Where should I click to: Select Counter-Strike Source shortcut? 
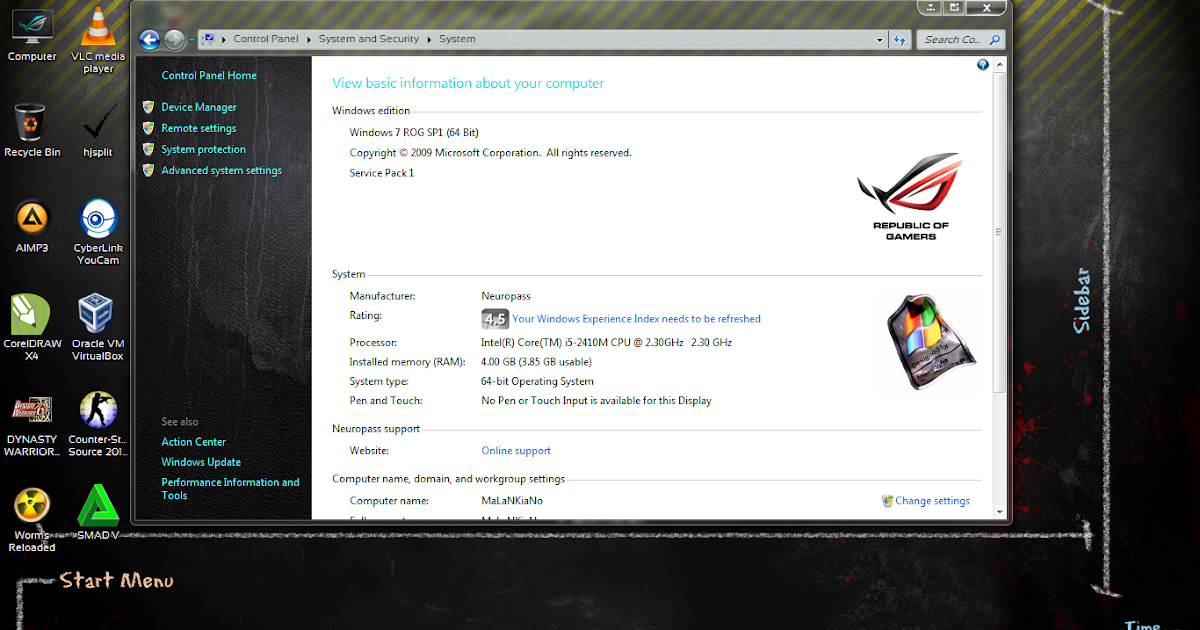point(98,424)
